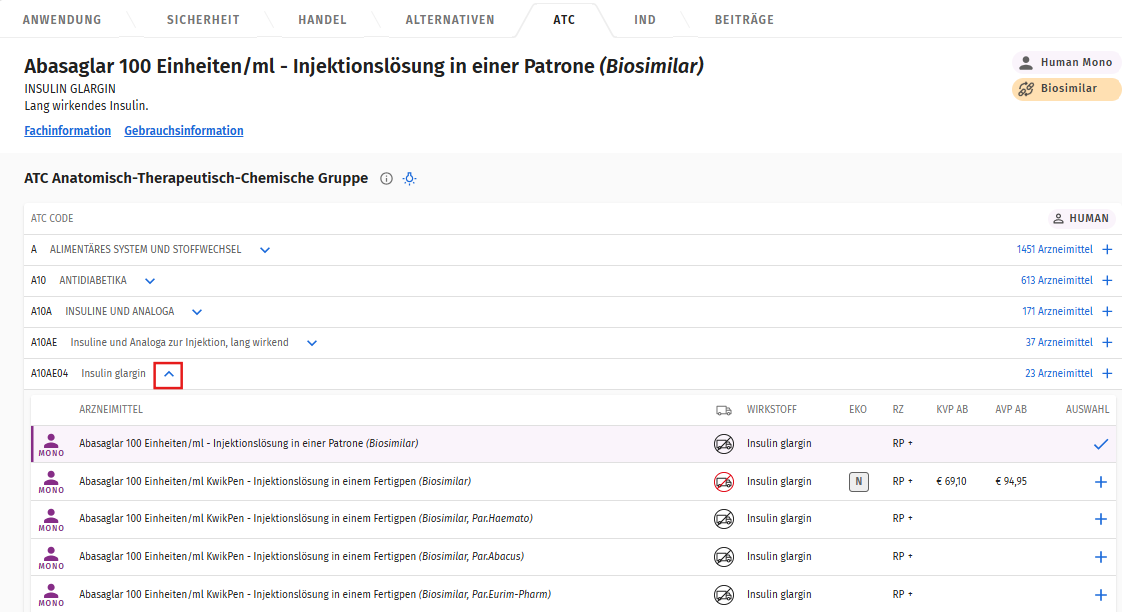Open the 171 Arzneimittel link
The width and height of the screenshot is (1122, 612).
[x=1058, y=311]
